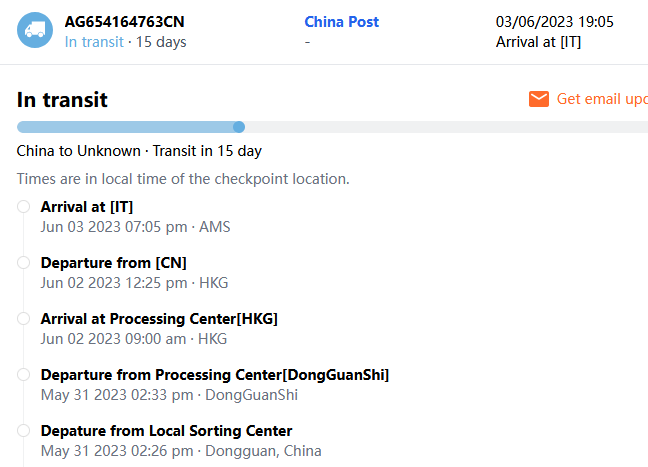This screenshot has width=648, height=467.
Task: Click the China to Unknown route text
Action: tap(80, 151)
